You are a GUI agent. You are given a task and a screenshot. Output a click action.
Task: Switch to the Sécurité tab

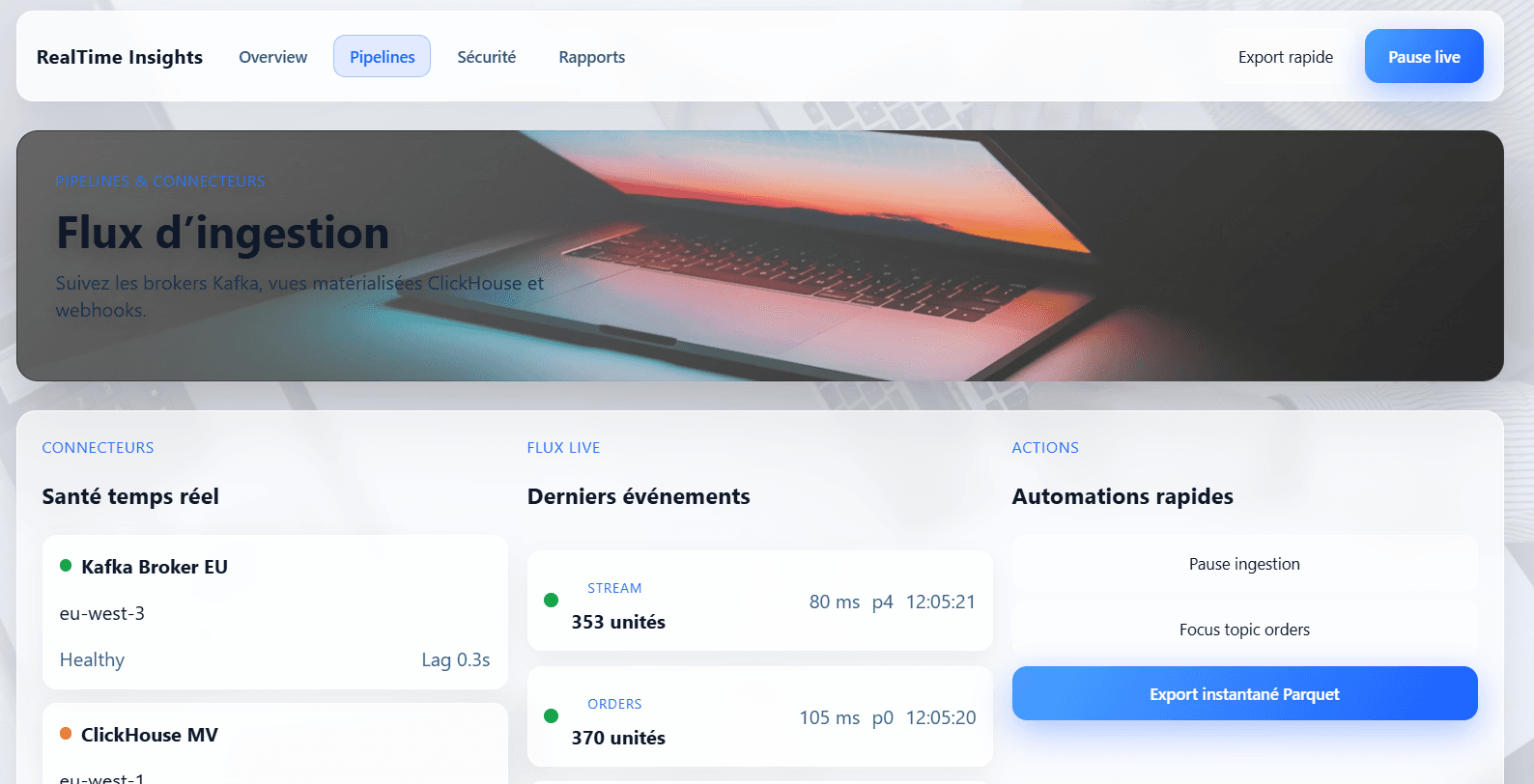coord(486,57)
